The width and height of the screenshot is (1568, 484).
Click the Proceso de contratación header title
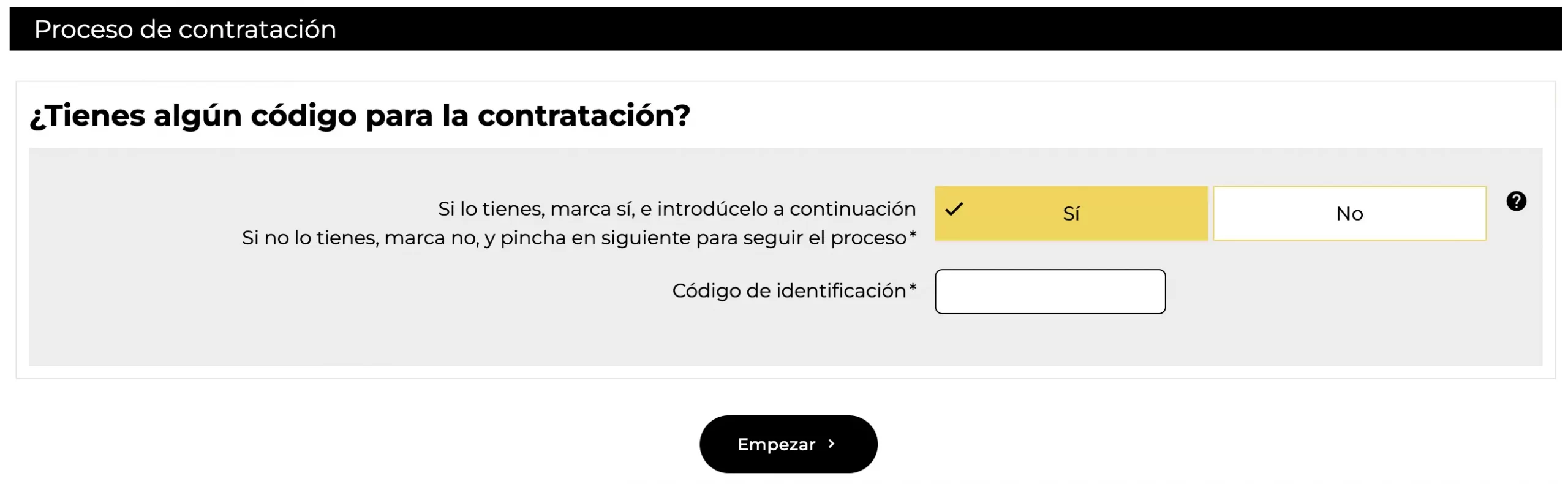tap(185, 29)
